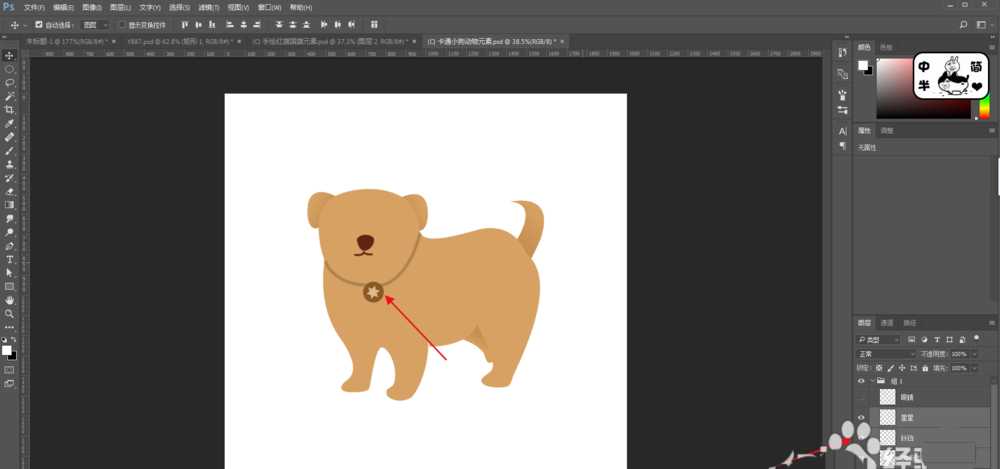Image resolution: width=1000 pixels, height=469 pixels.
Task: Toggle the 自动选择 checkbox
Action: pyautogui.click(x=39, y=24)
